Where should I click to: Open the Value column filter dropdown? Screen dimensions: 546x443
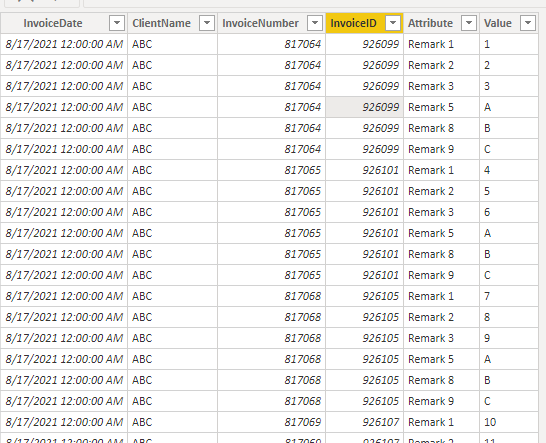click(x=528, y=23)
